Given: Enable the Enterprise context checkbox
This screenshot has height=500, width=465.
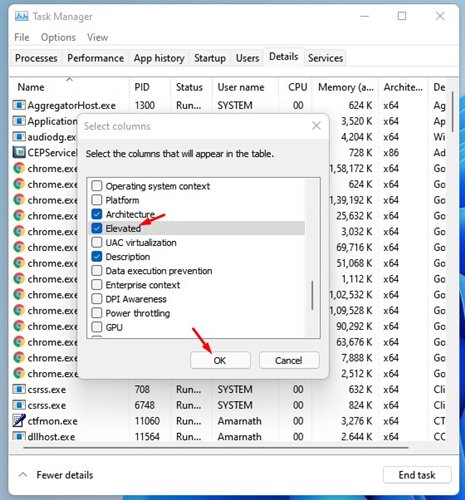Looking at the screenshot, I should pyautogui.click(x=97, y=285).
